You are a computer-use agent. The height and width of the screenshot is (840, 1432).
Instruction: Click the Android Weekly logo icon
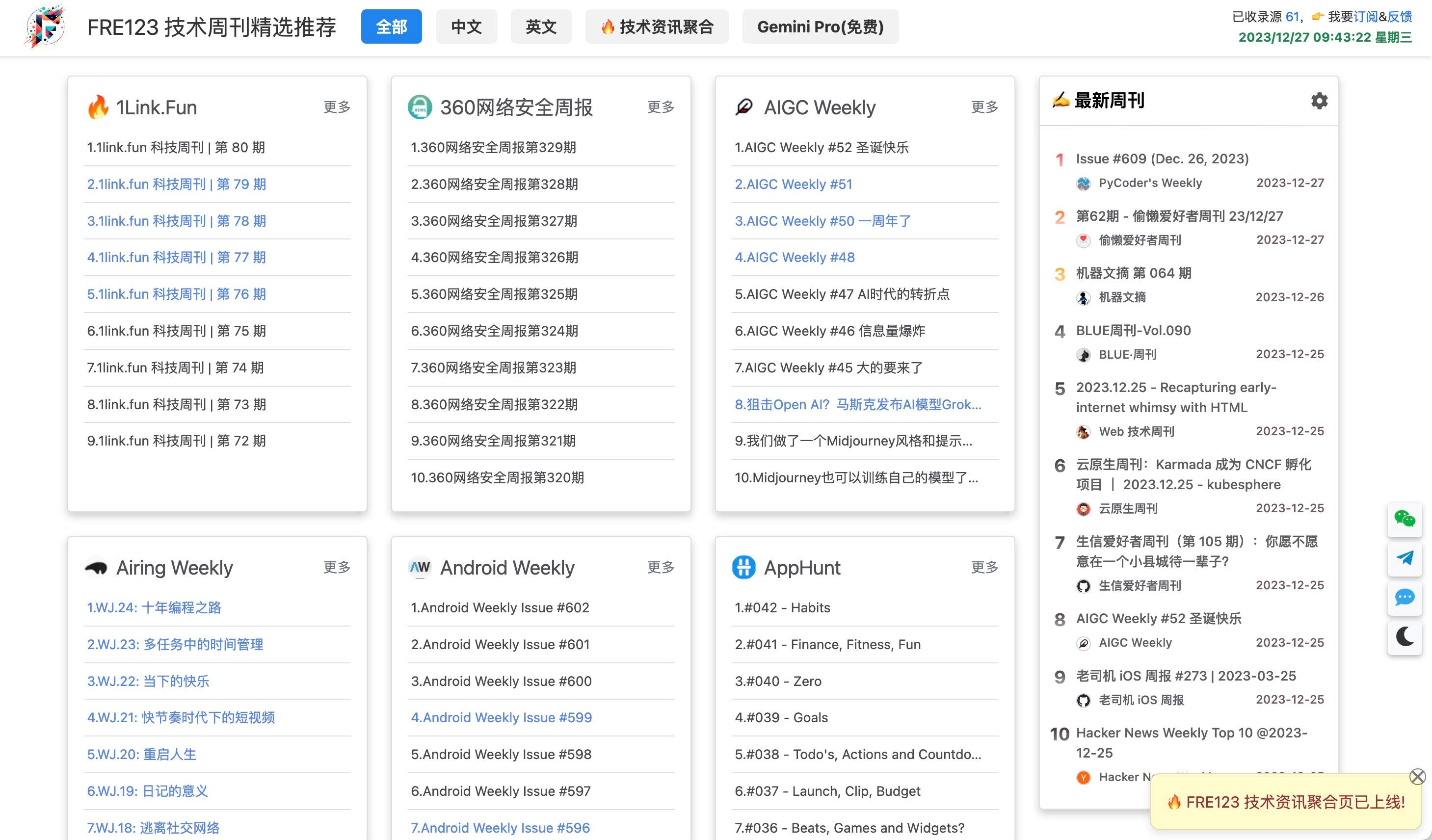(x=420, y=567)
